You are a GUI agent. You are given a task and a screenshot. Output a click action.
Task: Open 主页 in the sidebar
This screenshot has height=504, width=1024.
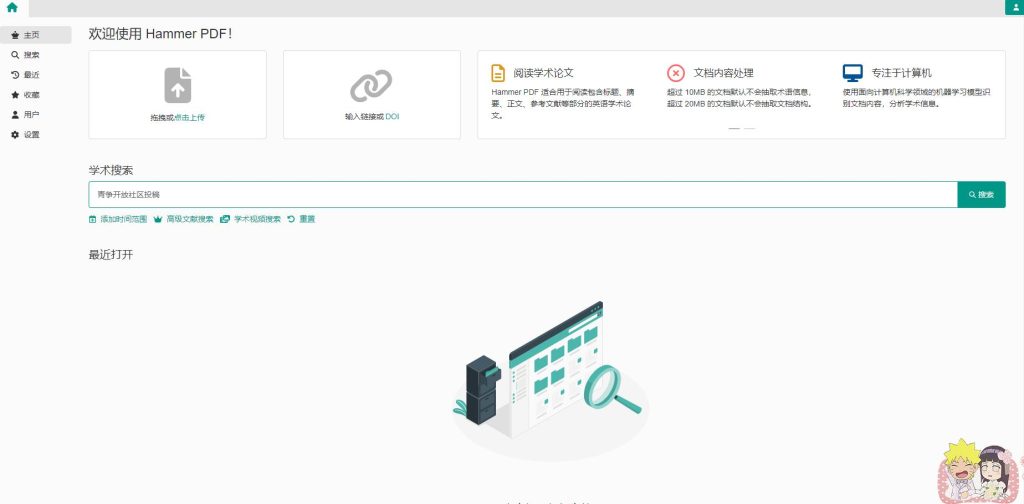36,35
